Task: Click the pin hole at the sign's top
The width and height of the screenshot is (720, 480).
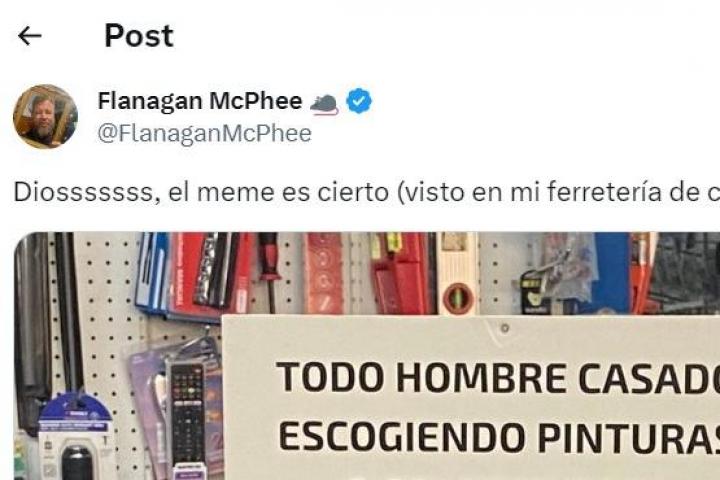Action: pos(505,328)
